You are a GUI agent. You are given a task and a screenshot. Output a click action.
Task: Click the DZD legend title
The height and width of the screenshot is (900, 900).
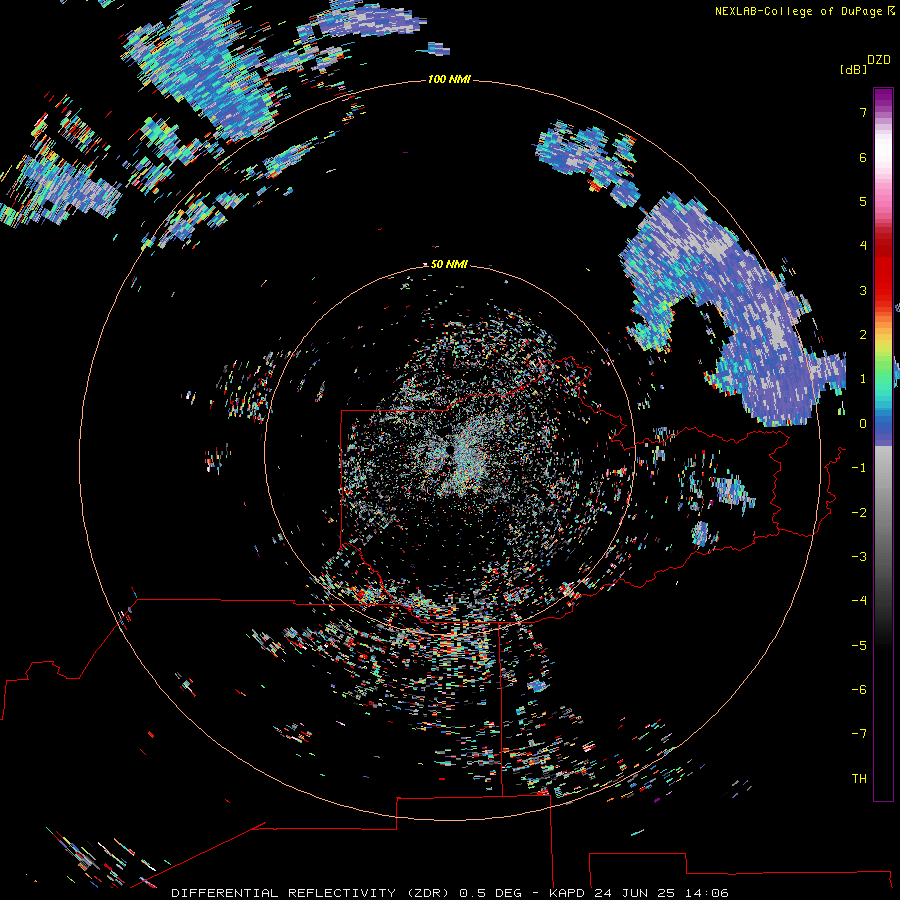point(879,60)
